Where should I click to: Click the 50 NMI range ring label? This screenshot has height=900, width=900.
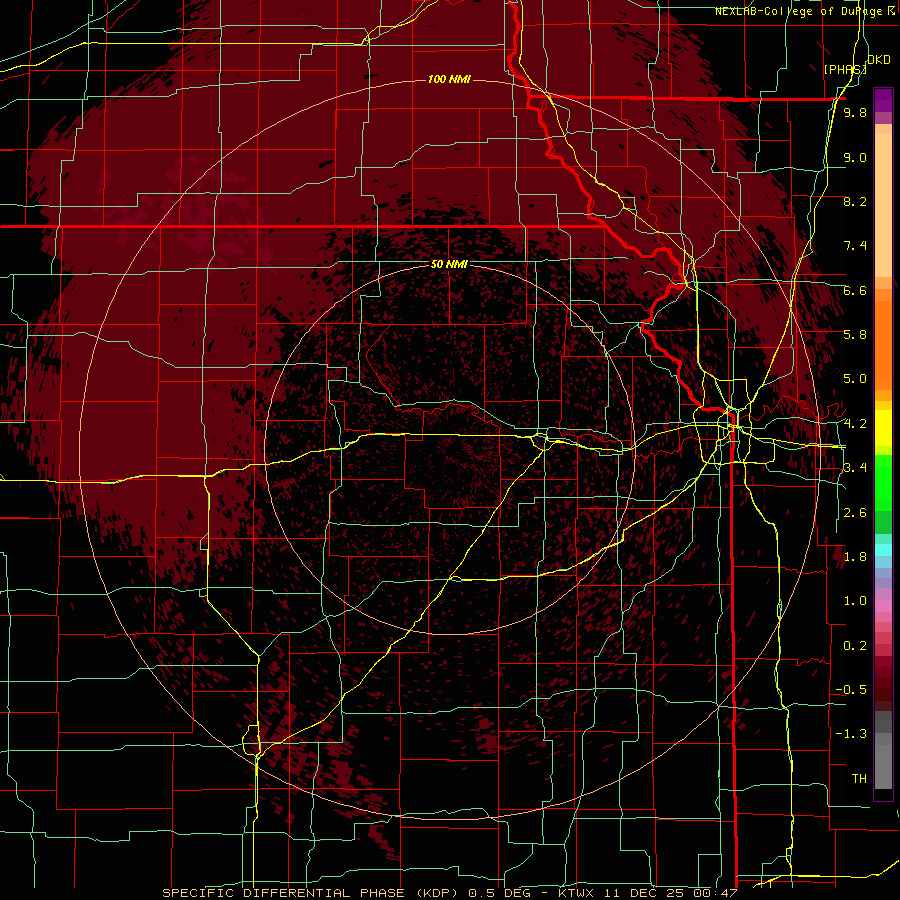449,264
